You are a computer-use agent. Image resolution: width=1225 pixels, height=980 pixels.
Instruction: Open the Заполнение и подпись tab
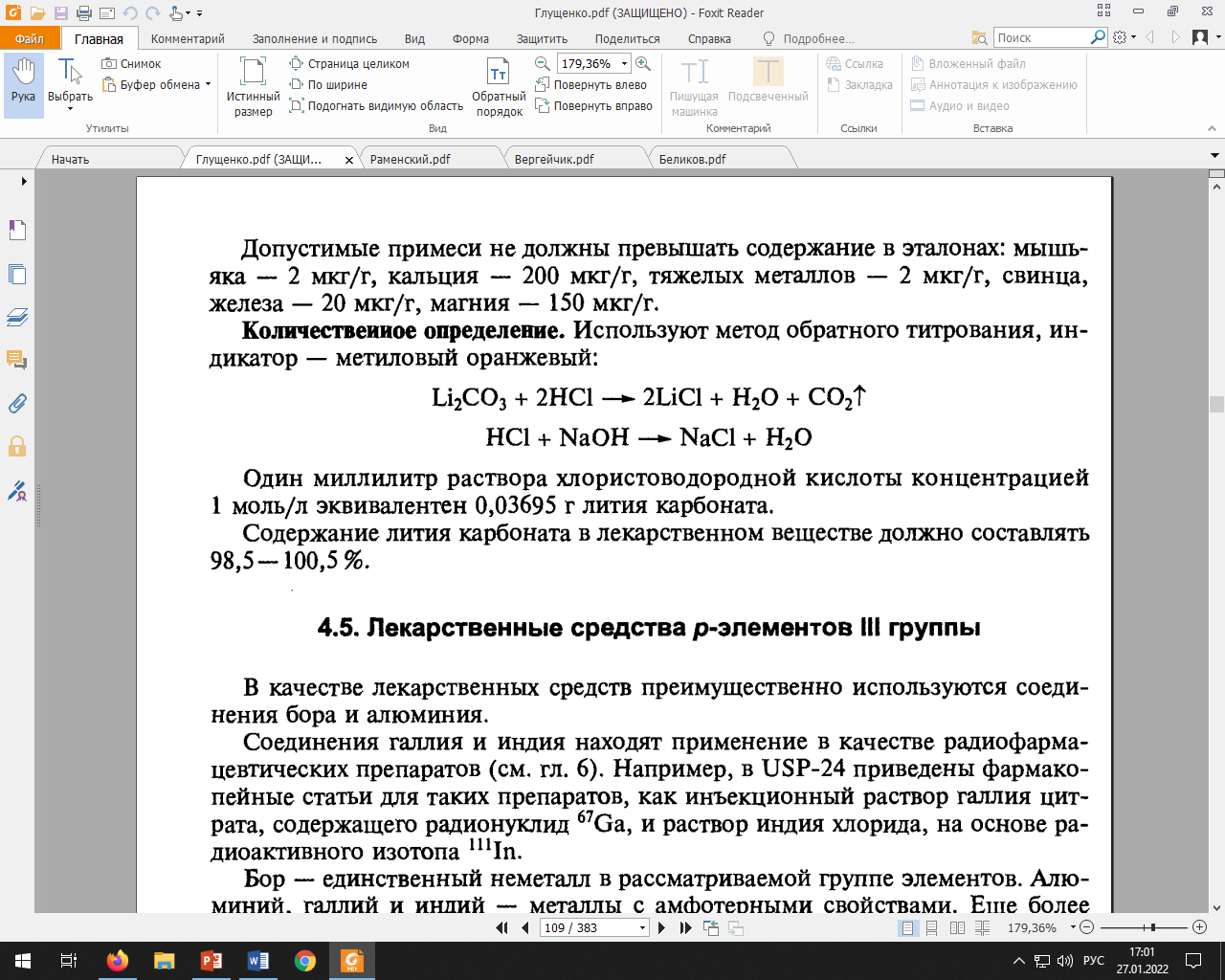pyautogui.click(x=315, y=39)
